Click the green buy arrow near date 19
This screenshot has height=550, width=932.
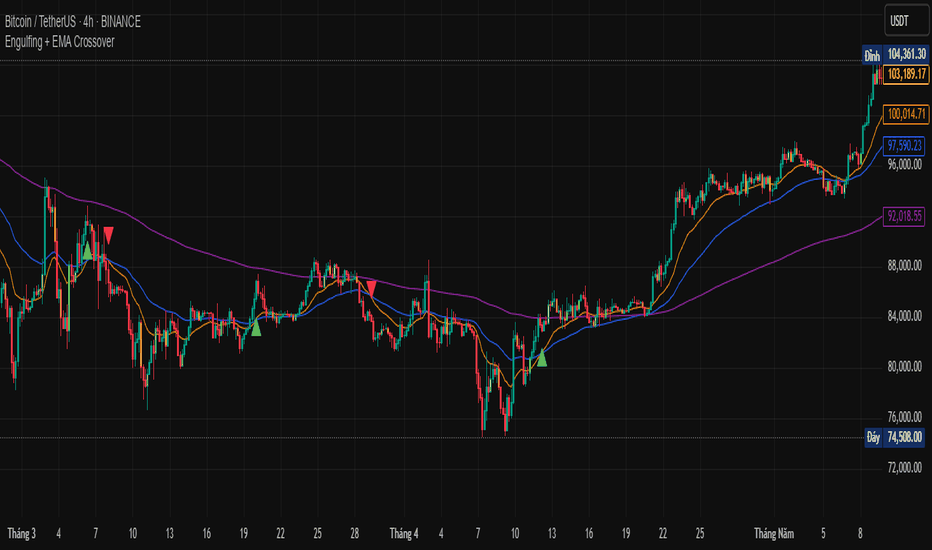point(256,328)
